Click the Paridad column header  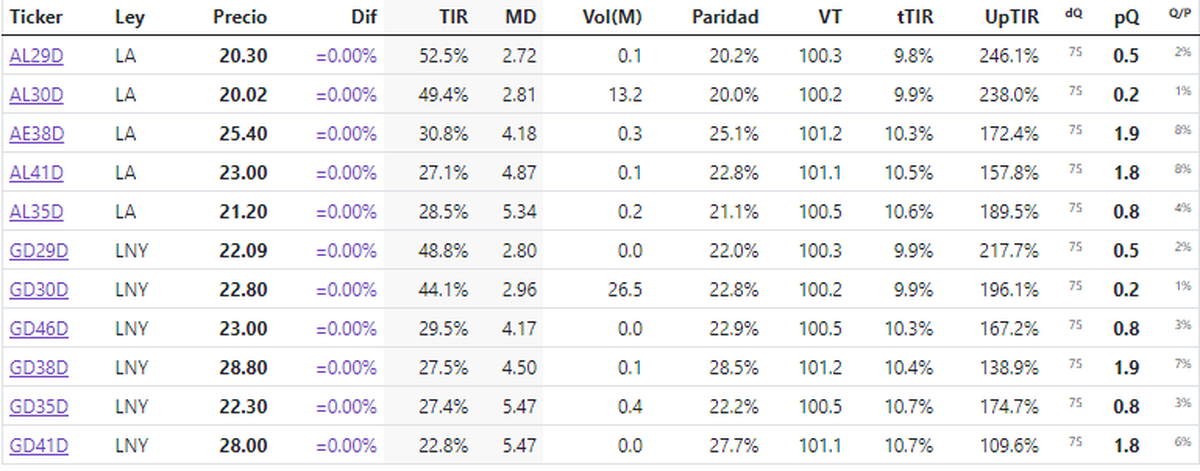pos(725,17)
